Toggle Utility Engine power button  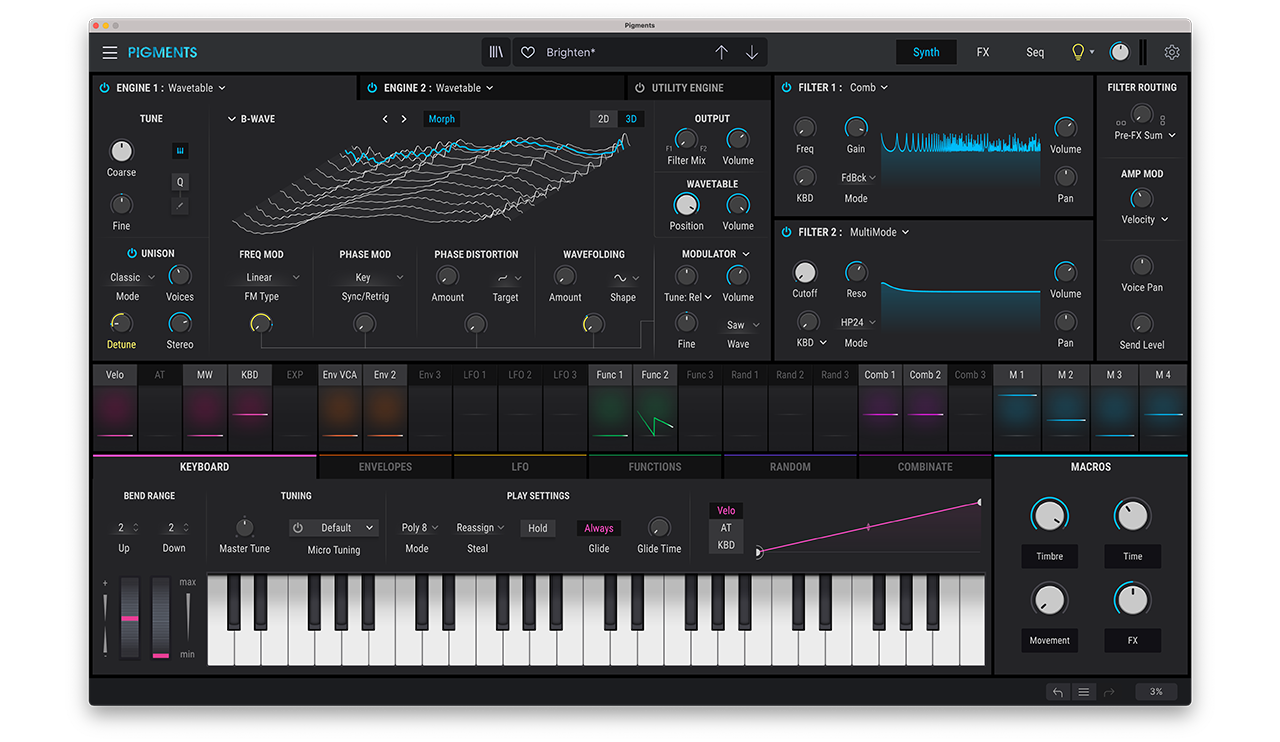pyautogui.click(x=640, y=88)
